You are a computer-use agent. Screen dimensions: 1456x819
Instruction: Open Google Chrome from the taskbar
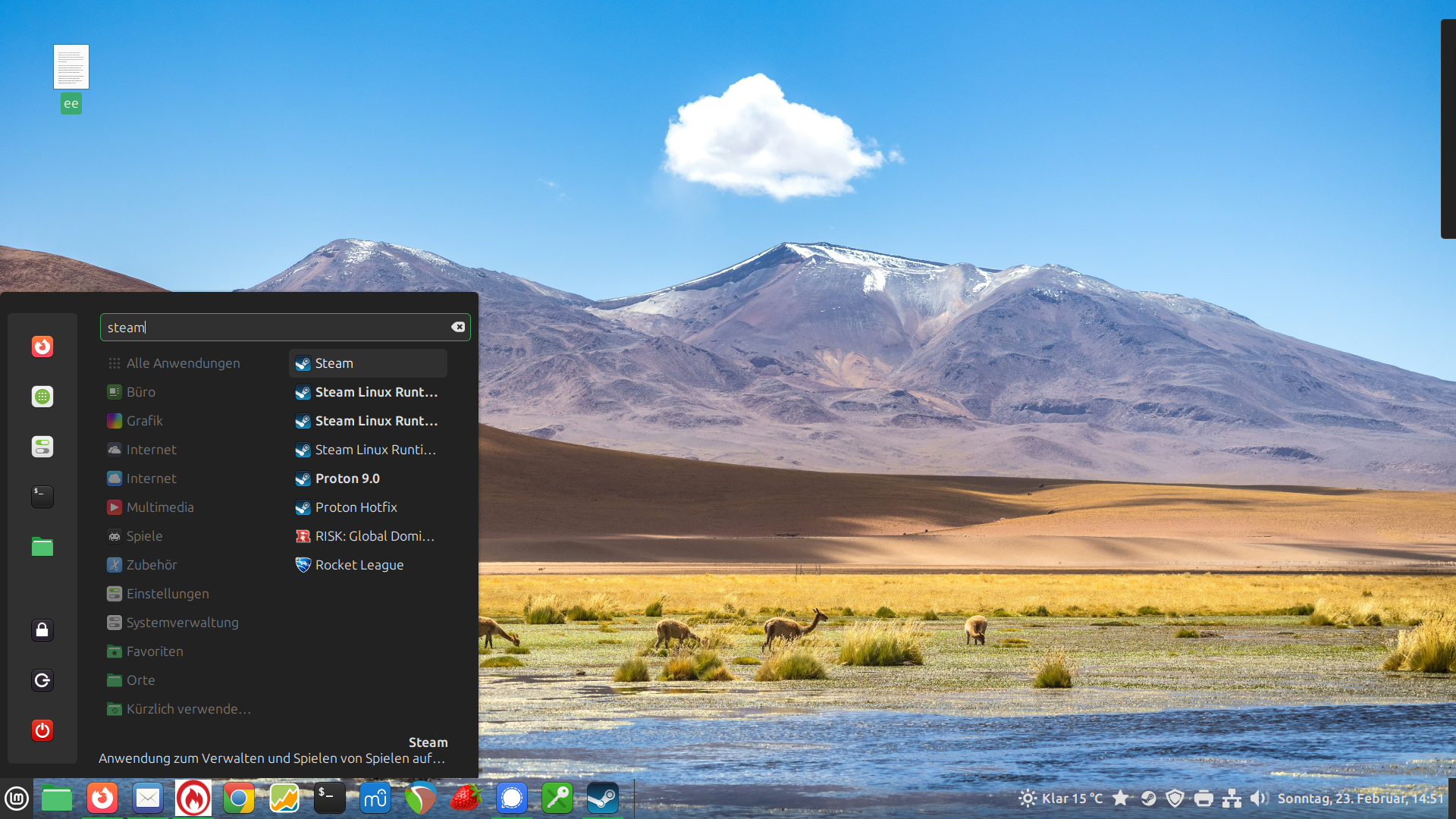(239, 798)
